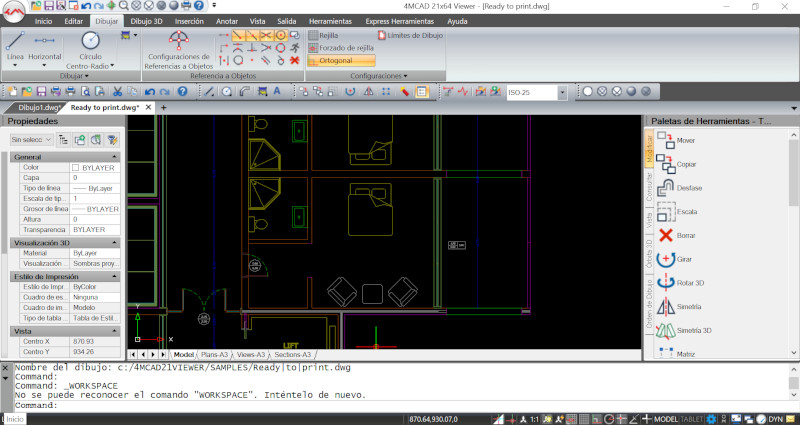Open the Círculo Centro-Radio dropdown arrow

coord(112,66)
